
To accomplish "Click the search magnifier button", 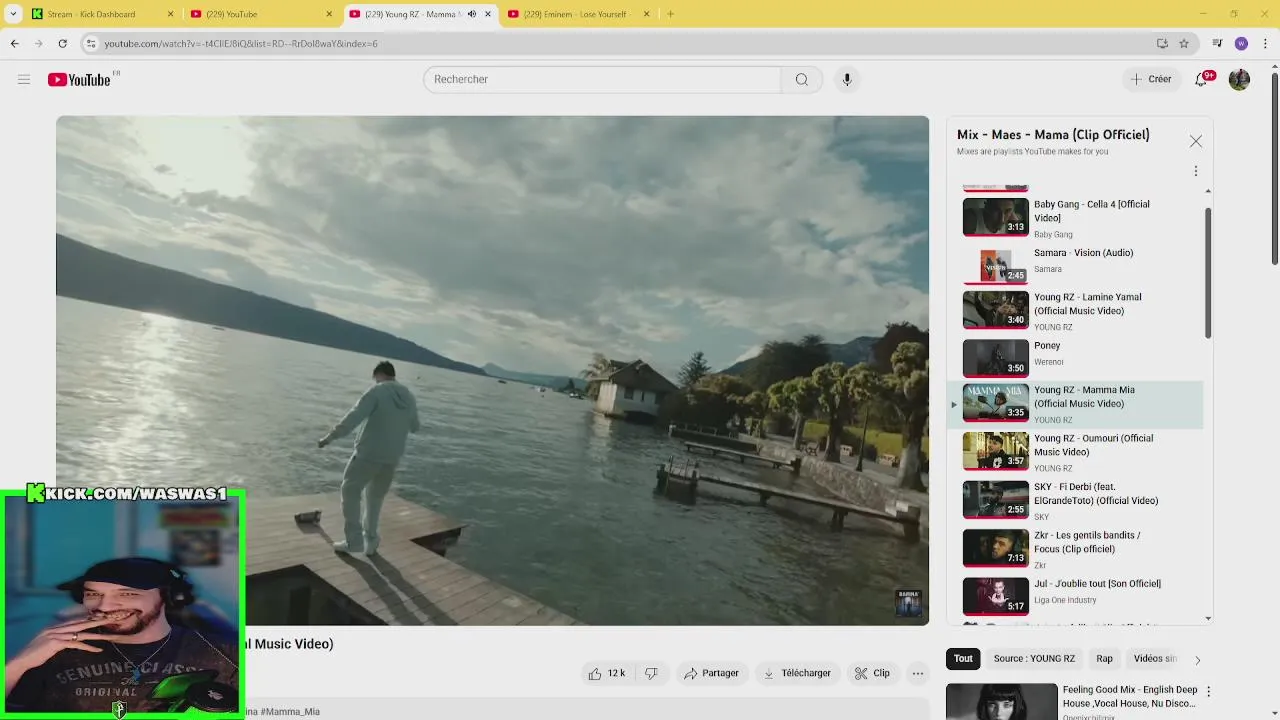I will tap(802, 79).
